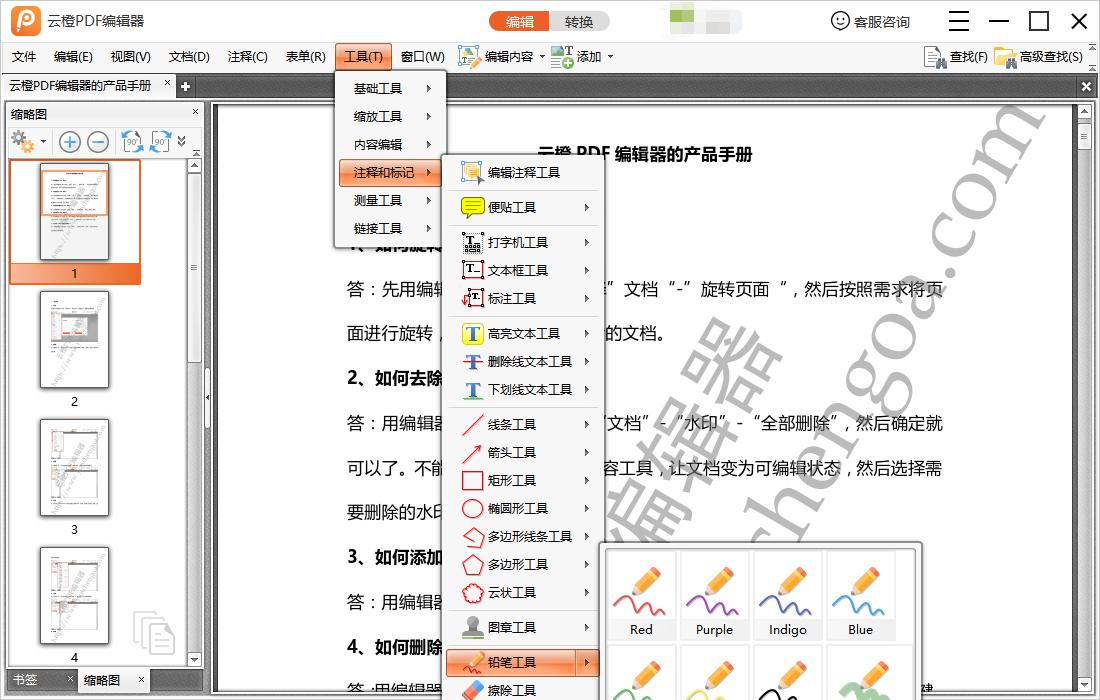Open the 编辑(E) menu
The width and height of the screenshot is (1100, 700).
pyautogui.click(x=73, y=57)
